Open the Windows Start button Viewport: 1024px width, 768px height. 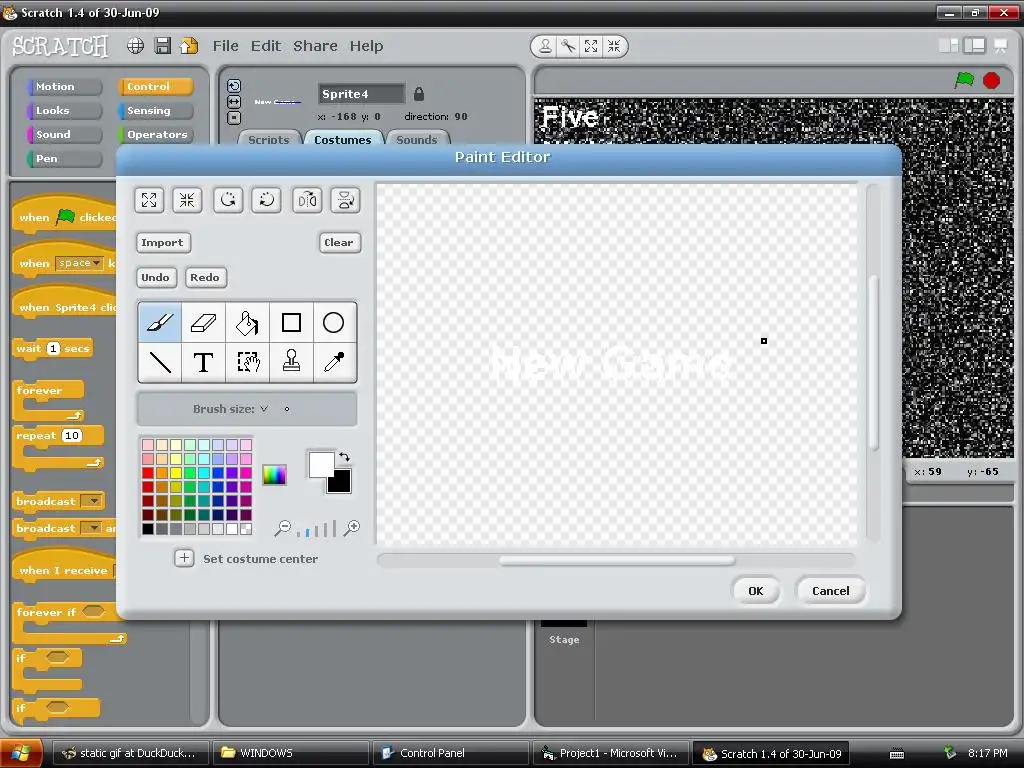tap(22, 753)
